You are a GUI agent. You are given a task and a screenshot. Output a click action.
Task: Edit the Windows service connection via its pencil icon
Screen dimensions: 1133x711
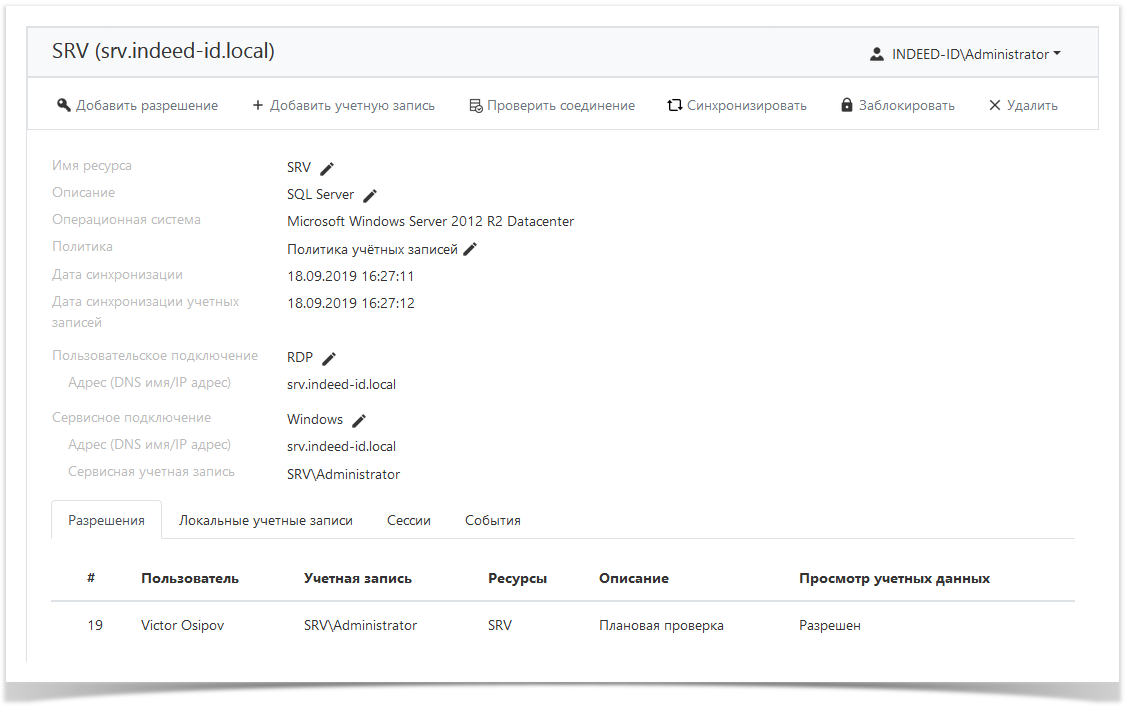(x=359, y=419)
